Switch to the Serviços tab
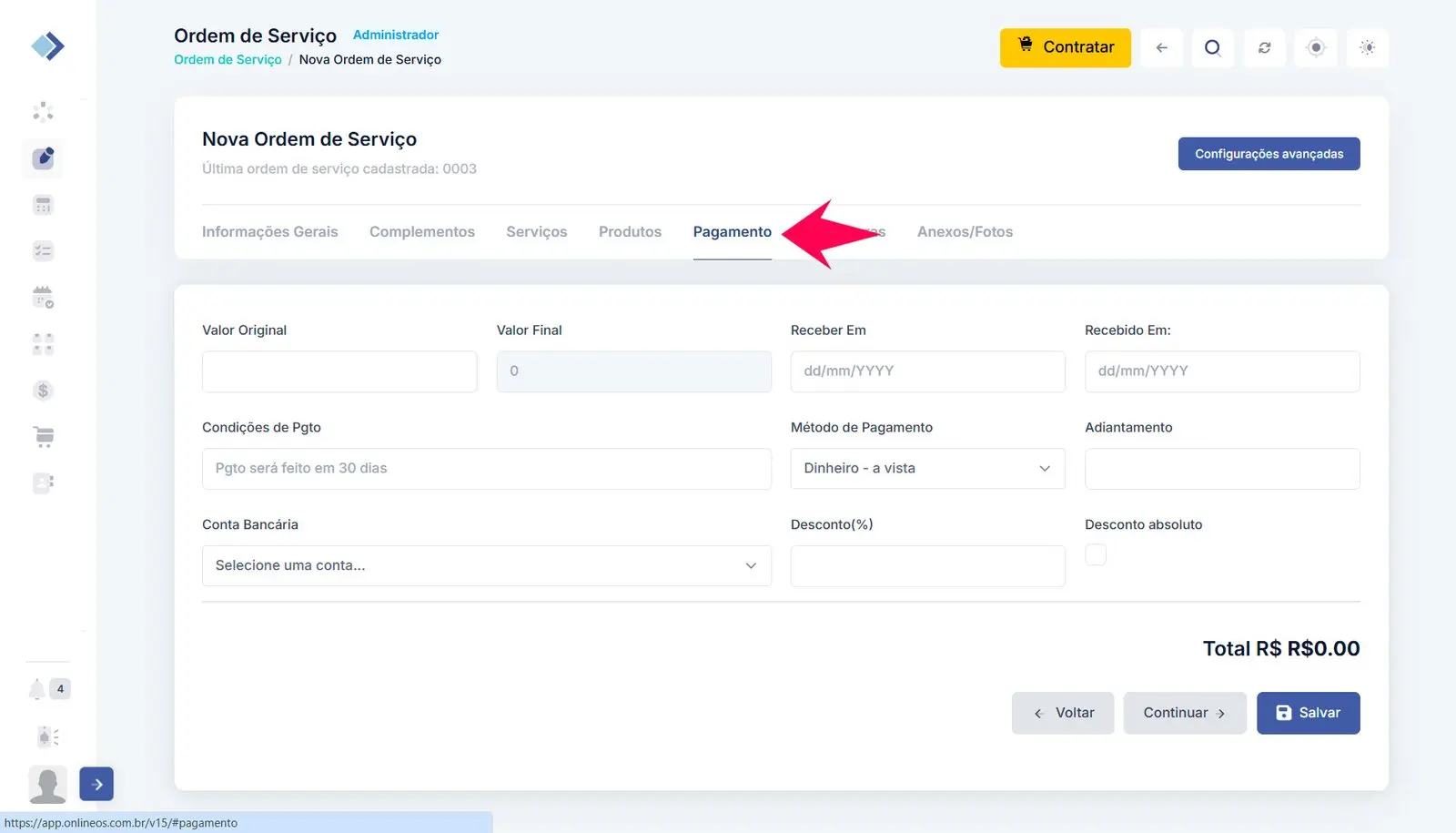The height and width of the screenshot is (833, 1456). point(536,232)
